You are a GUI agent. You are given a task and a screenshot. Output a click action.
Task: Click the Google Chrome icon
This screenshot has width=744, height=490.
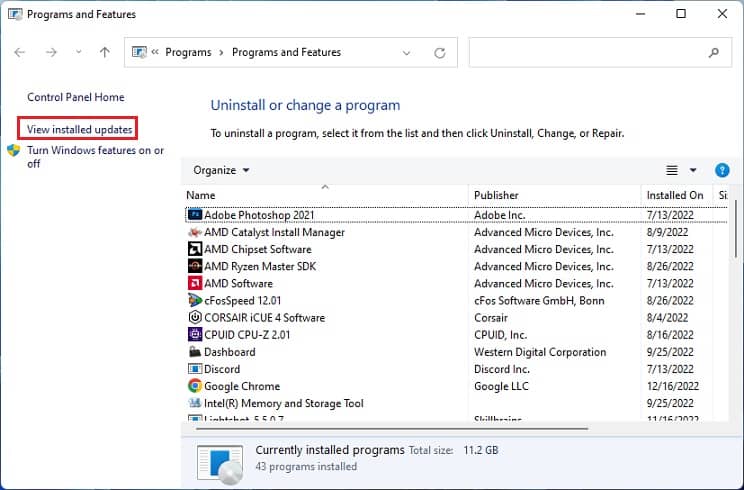(195, 386)
